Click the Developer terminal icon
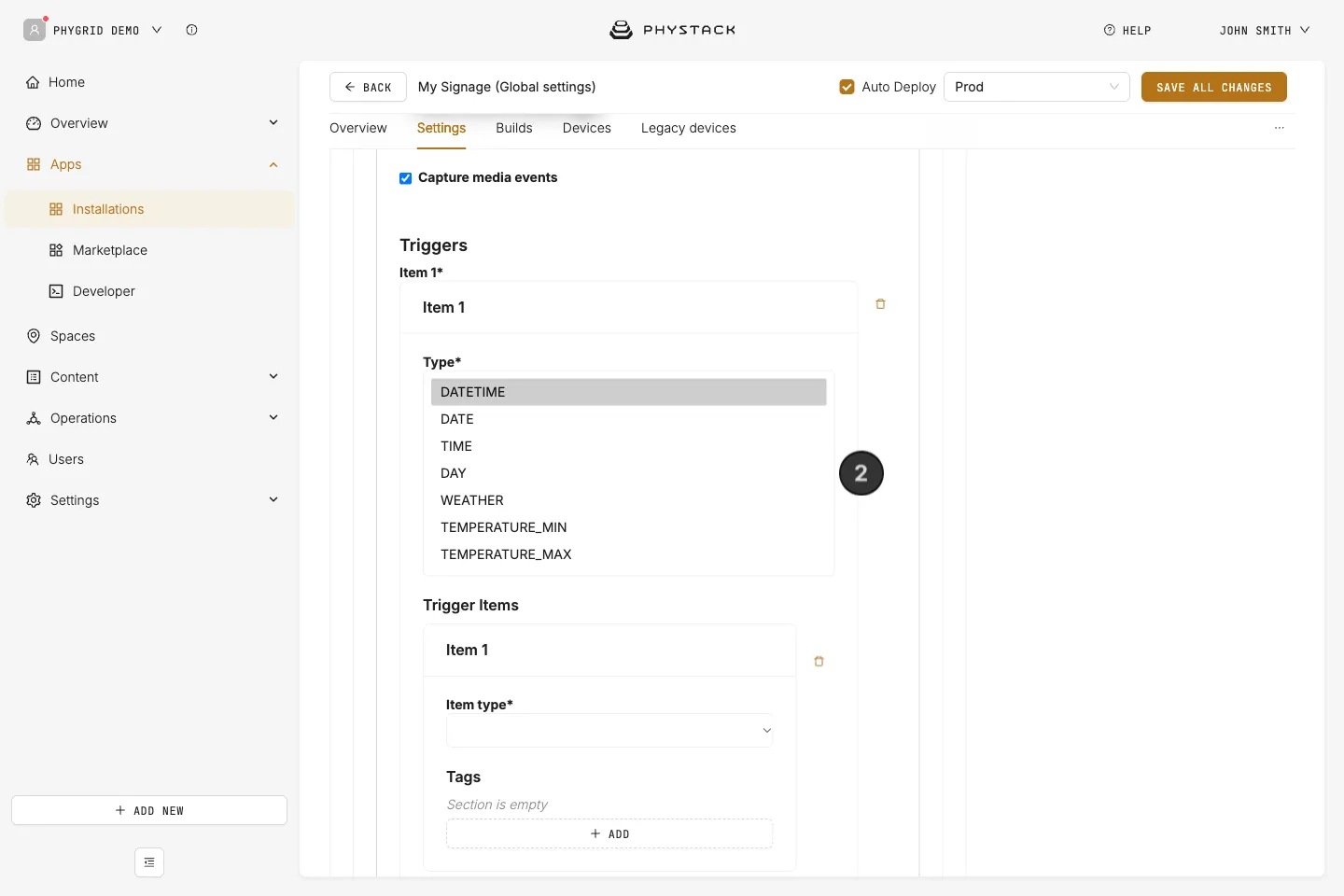Screen dimensions: 1344x896 click(x=56, y=291)
